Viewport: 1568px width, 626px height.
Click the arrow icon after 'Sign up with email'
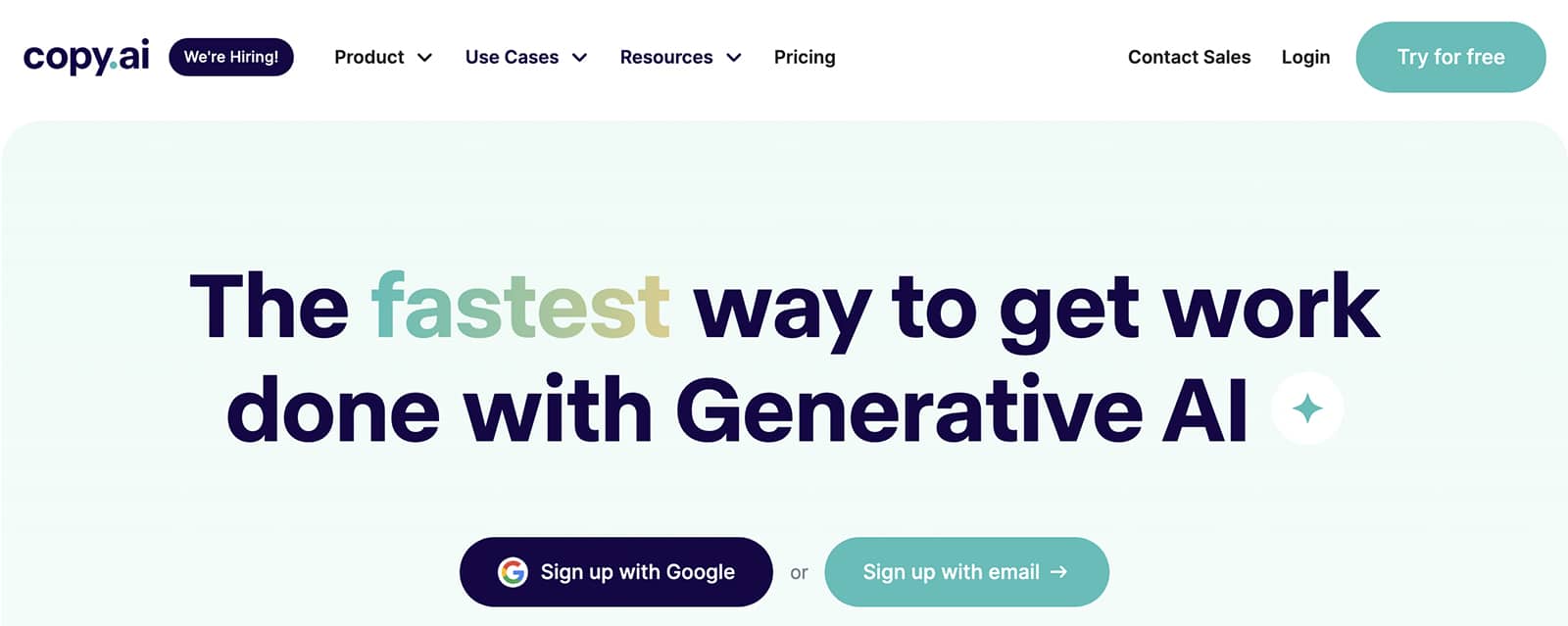pyautogui.click(x=1058, y=572)
